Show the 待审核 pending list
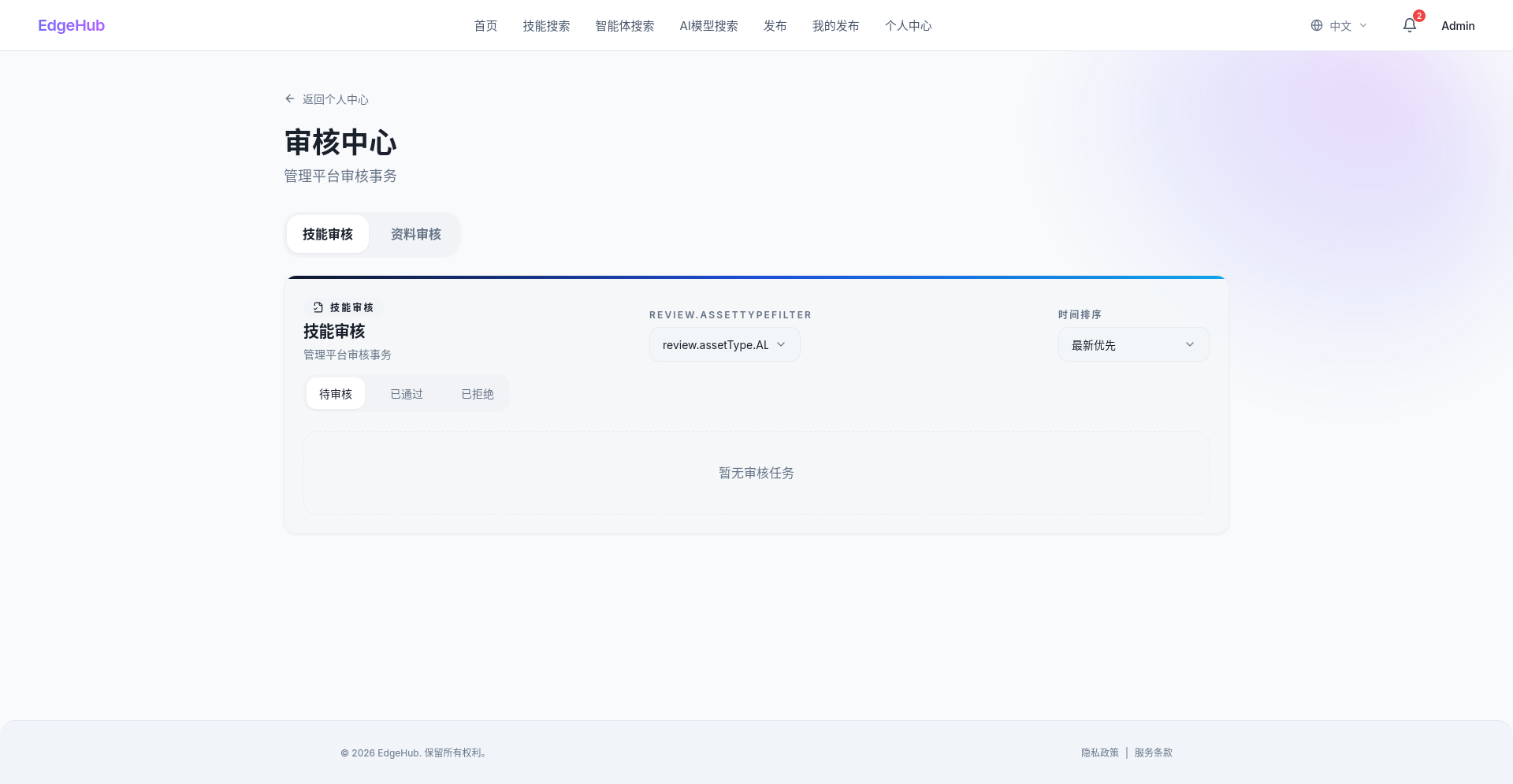The image size is (1513, 784). [336, 393]
